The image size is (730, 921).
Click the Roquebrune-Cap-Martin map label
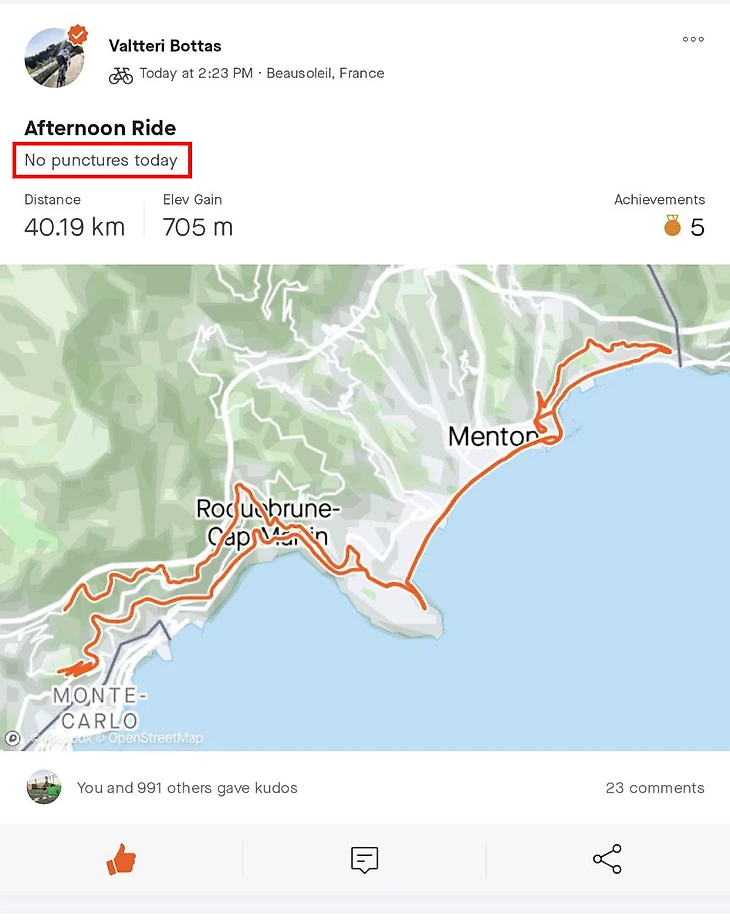(266, 522)
